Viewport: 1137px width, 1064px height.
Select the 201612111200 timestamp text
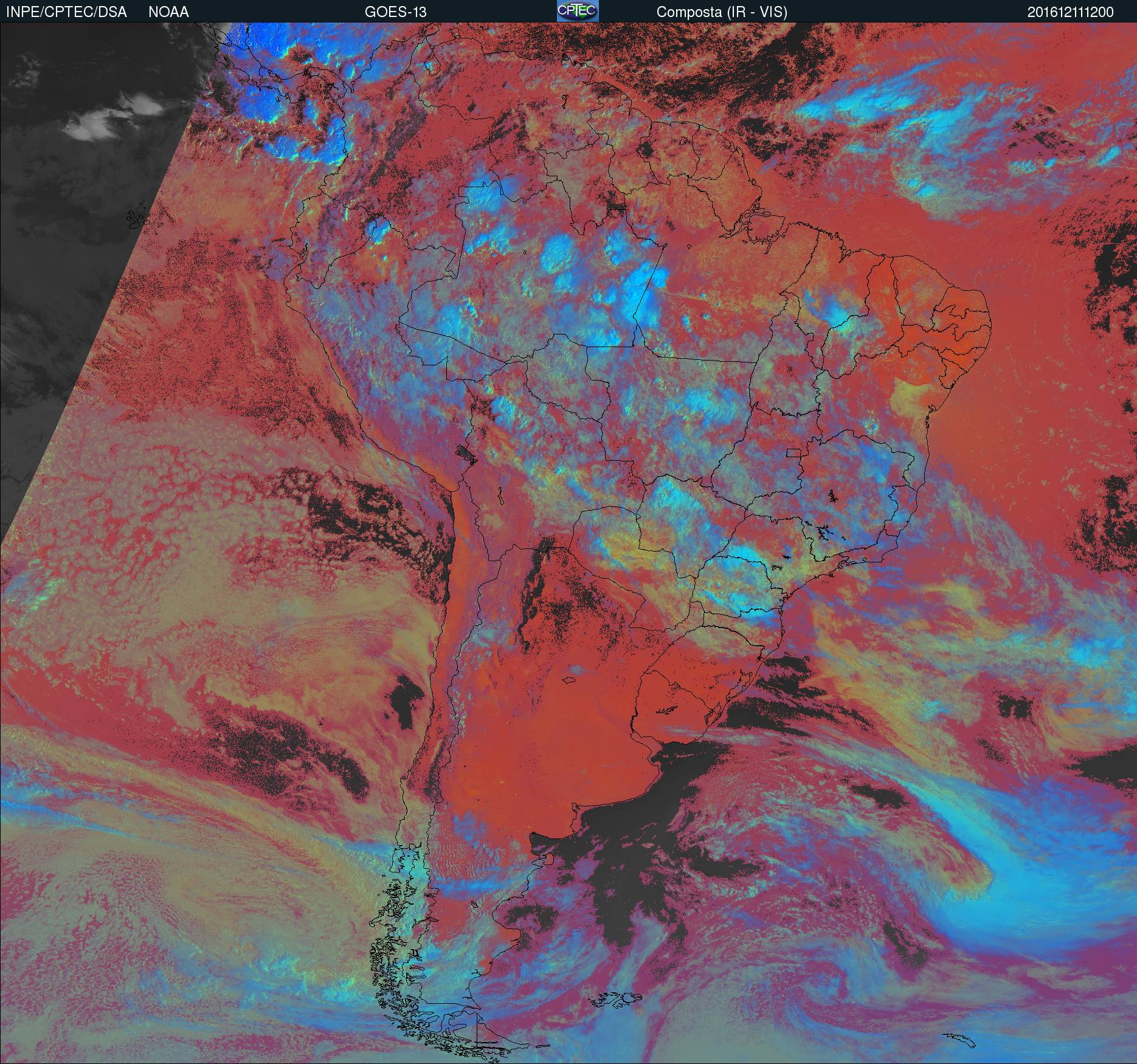1070,12
